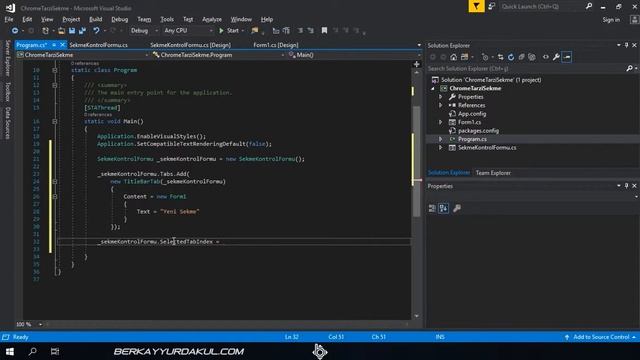Click the Uncomment selected lines icon
This screenshot has height=360, width=640.
click(311, 31)
